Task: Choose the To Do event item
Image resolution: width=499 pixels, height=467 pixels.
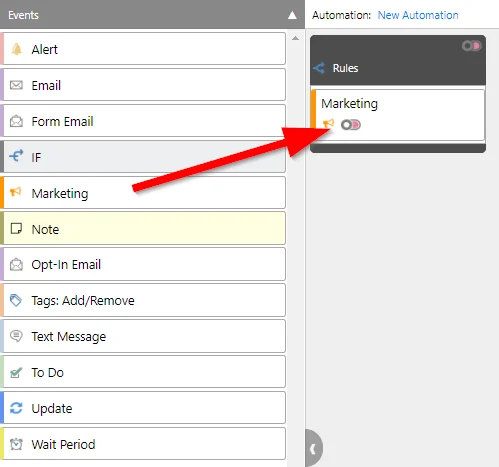Action: click(143, 372)
